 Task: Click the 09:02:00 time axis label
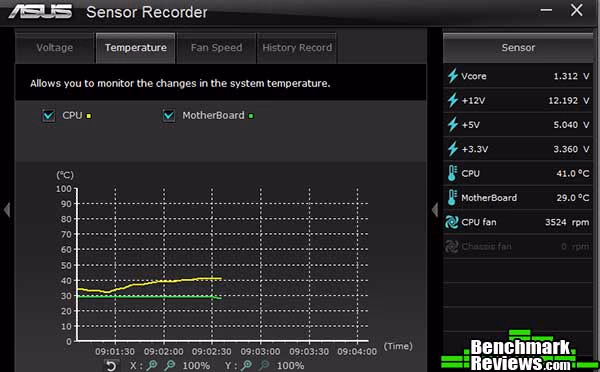click(163, 351)
